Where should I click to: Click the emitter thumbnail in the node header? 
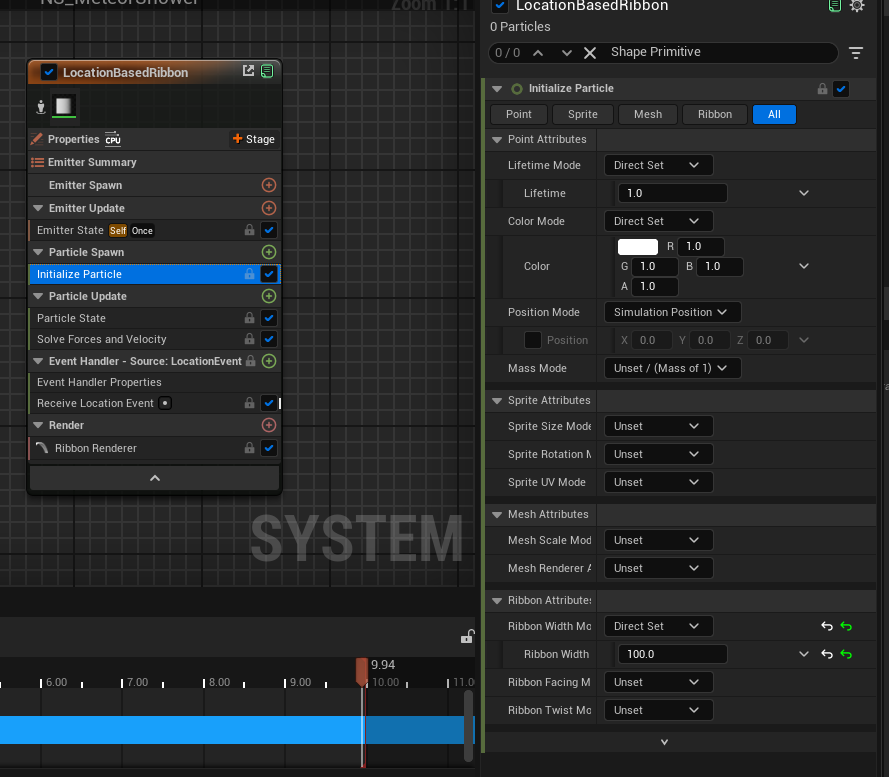(64, 106)
